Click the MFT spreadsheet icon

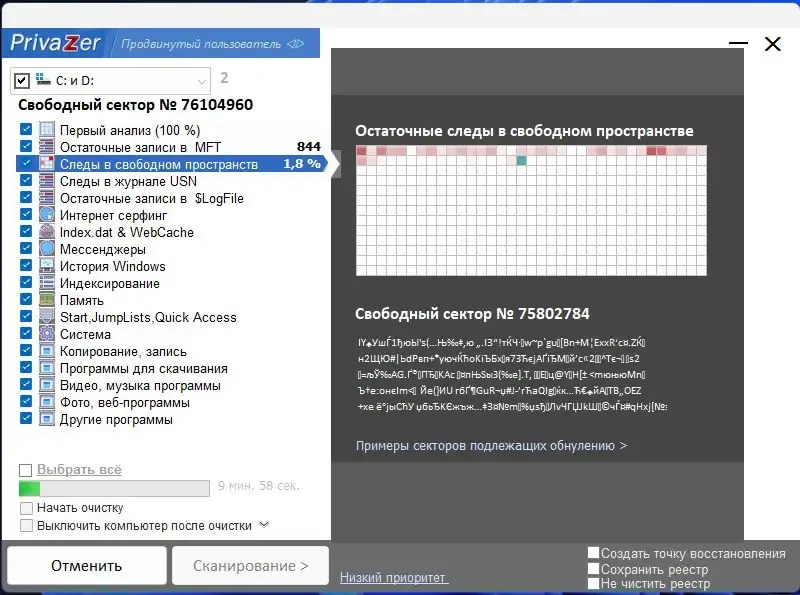coord(46,146)
